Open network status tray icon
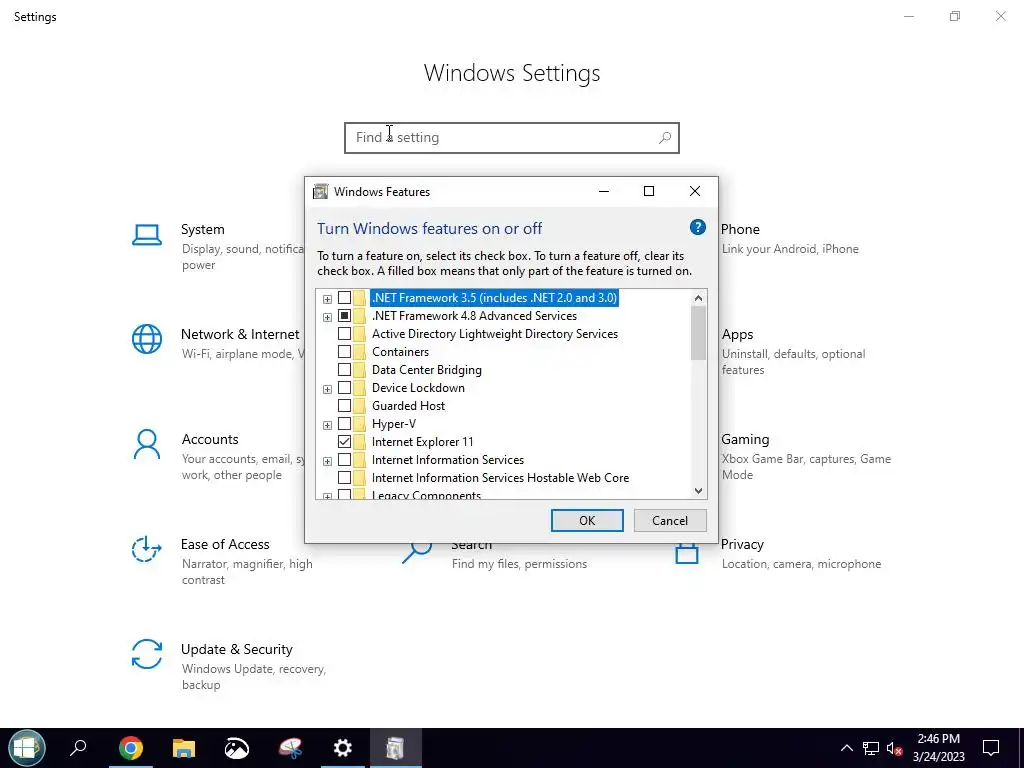 click(x=871, y=748)
